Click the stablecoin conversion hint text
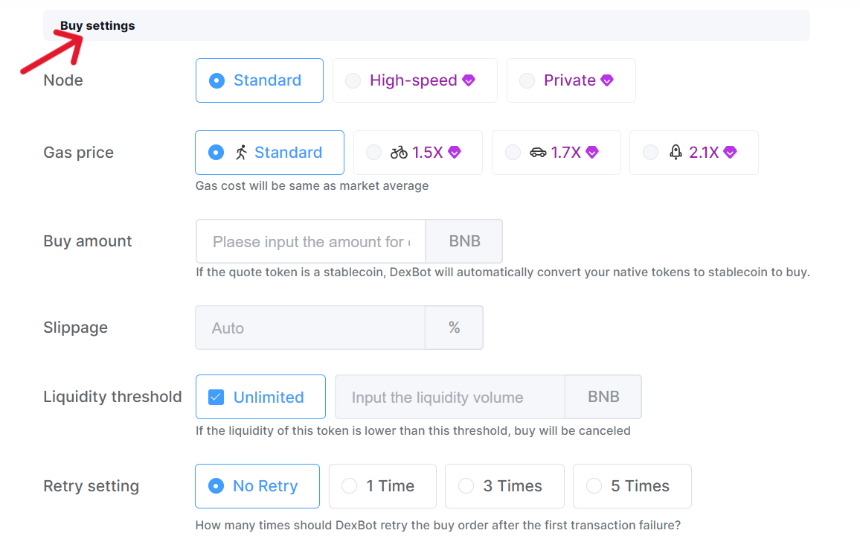The image size is (860, 539). pyautogui.click(x=502, y=273)
